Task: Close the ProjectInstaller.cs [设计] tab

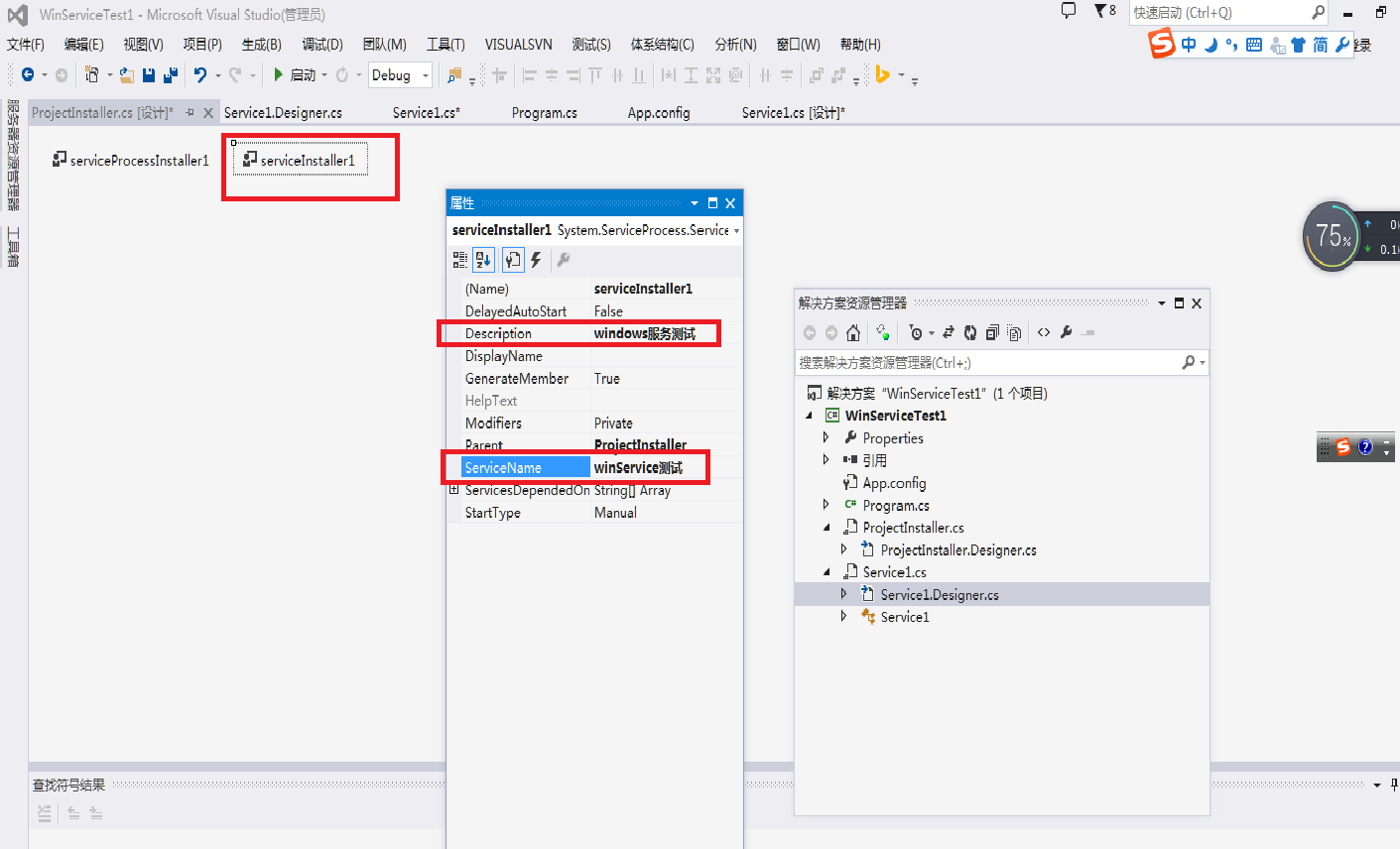Action: point(208,113)
